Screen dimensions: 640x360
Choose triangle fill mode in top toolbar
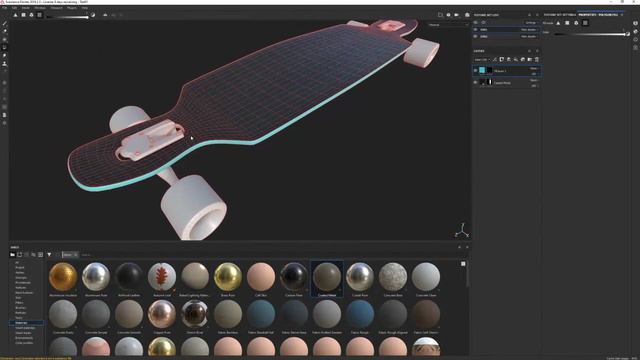click(16, 15)
